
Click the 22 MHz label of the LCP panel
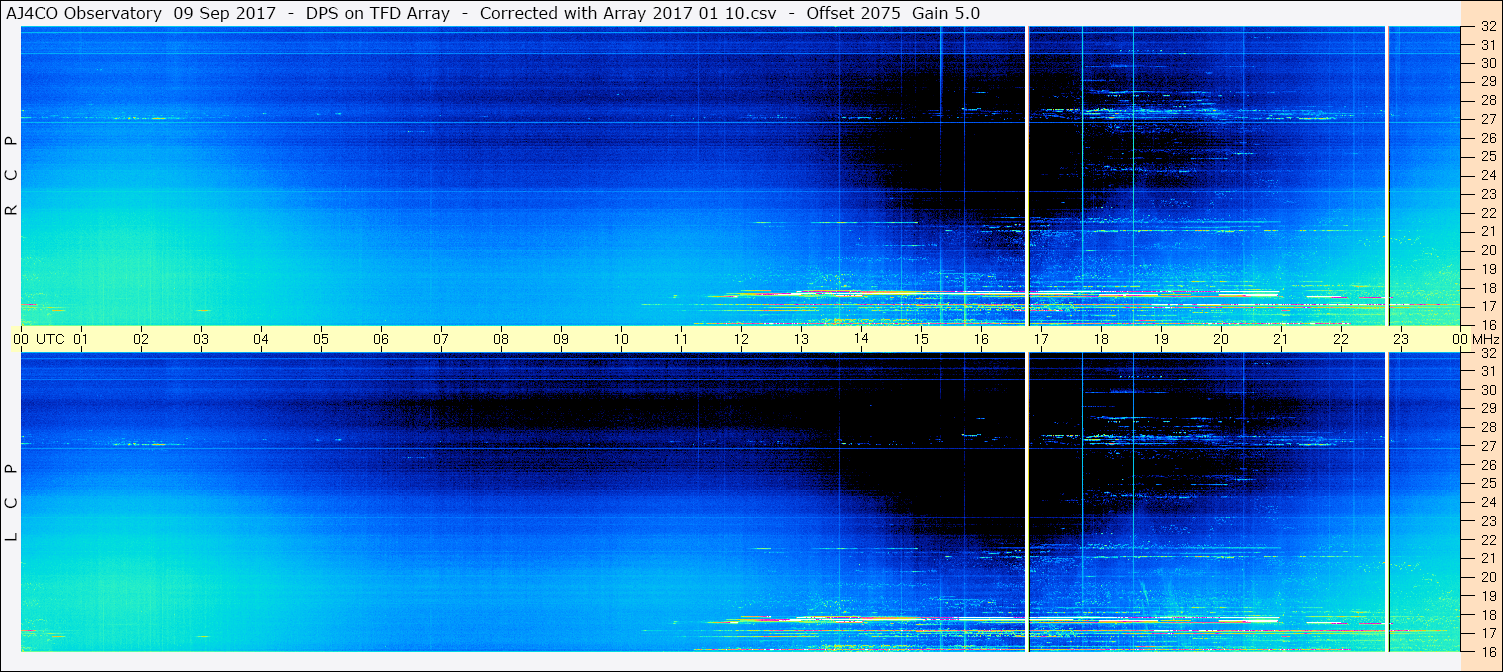tap(1488, 540)
